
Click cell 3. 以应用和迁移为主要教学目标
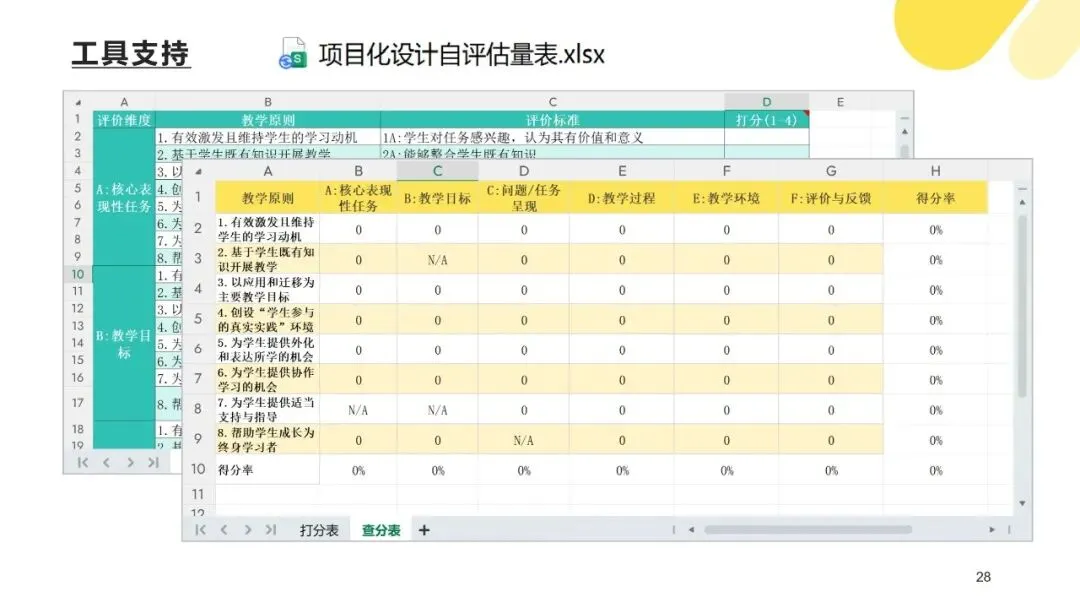tap(267, 290)
